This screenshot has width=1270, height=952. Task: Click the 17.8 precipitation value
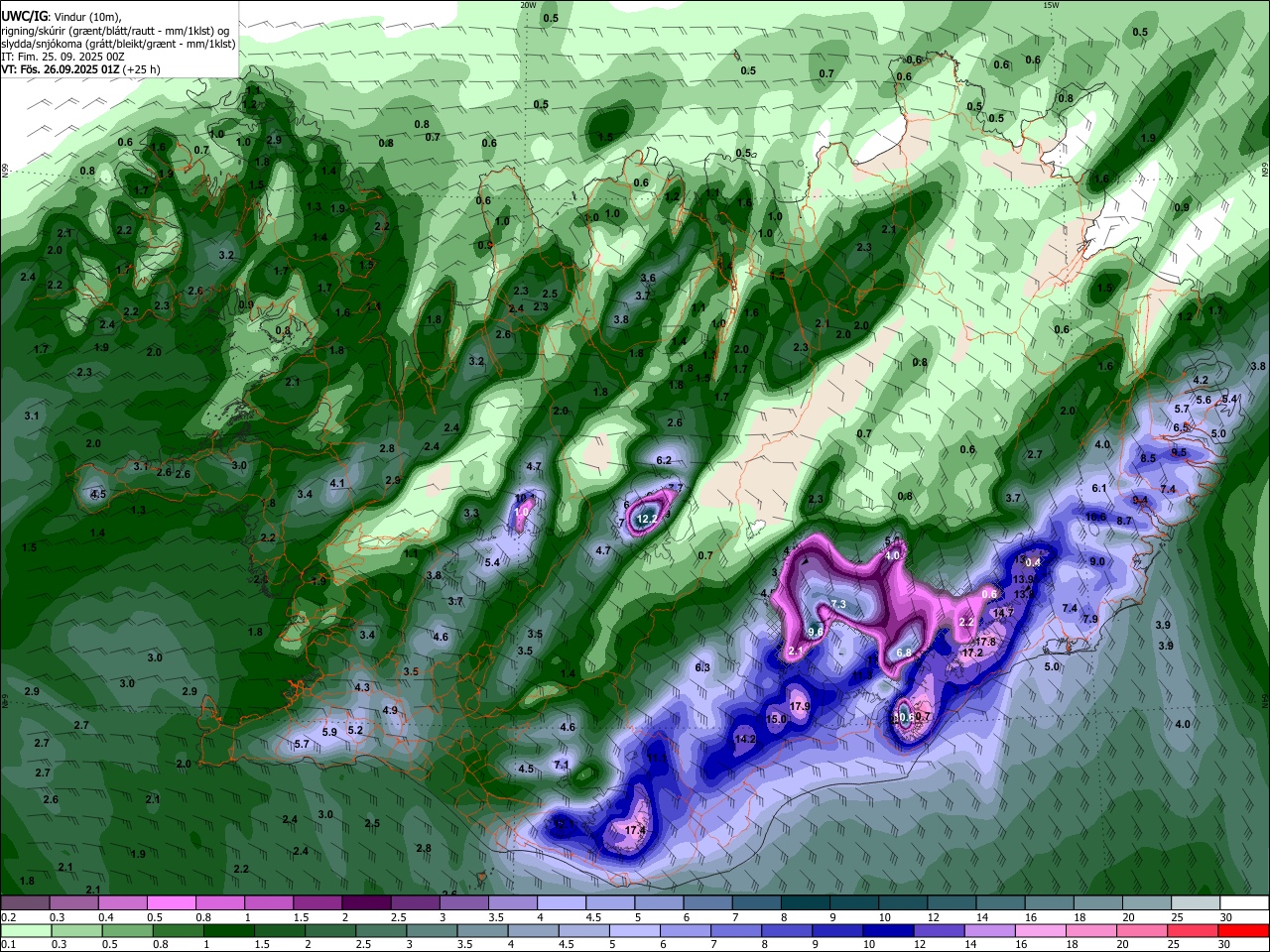pyautogui.click(x=985, y=642)
